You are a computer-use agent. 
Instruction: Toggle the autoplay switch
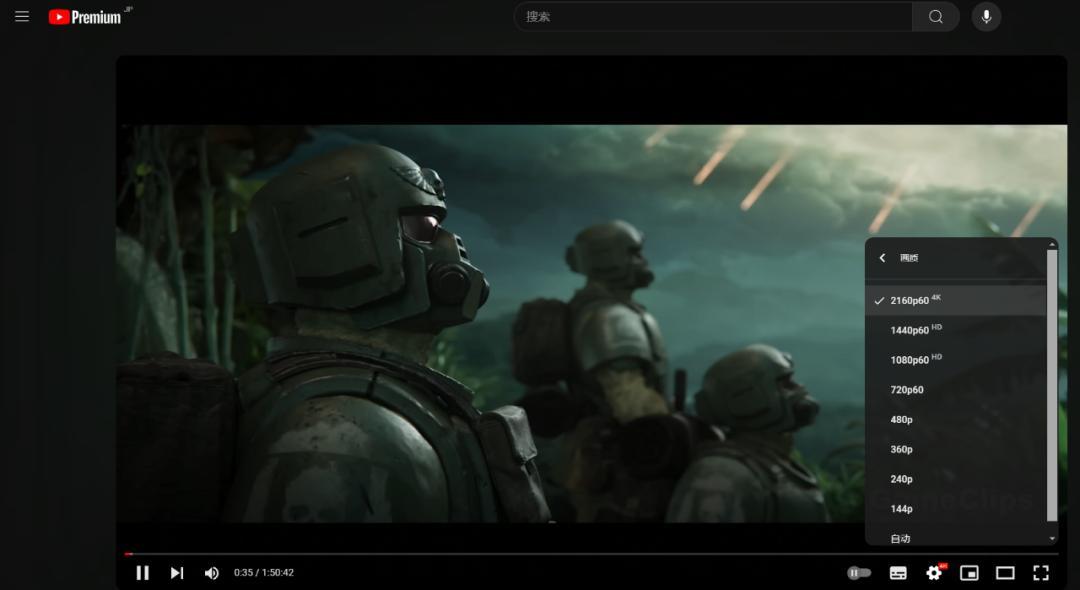click(859, 573)
